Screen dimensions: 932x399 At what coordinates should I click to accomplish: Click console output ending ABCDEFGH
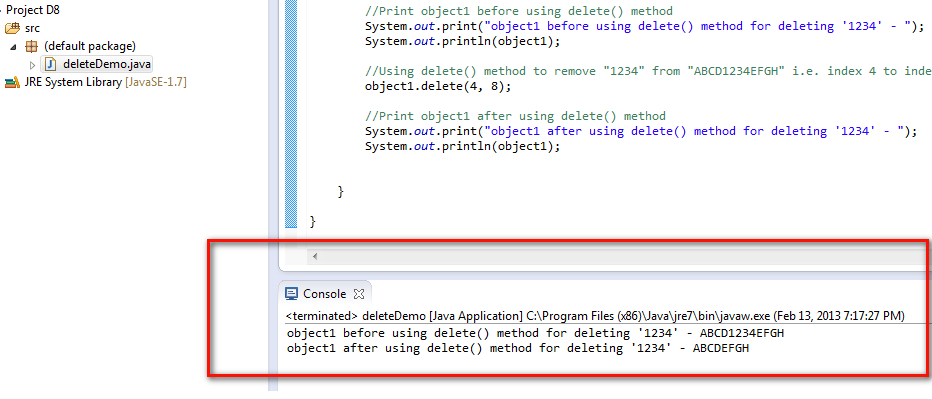point(518,348)
